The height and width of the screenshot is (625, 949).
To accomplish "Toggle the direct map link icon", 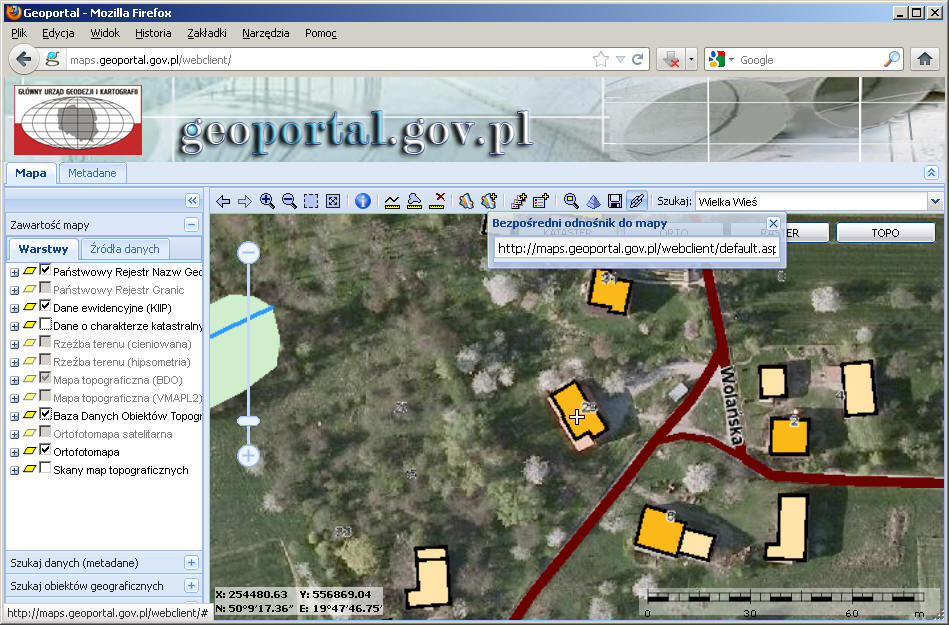I will coord(637,201).
